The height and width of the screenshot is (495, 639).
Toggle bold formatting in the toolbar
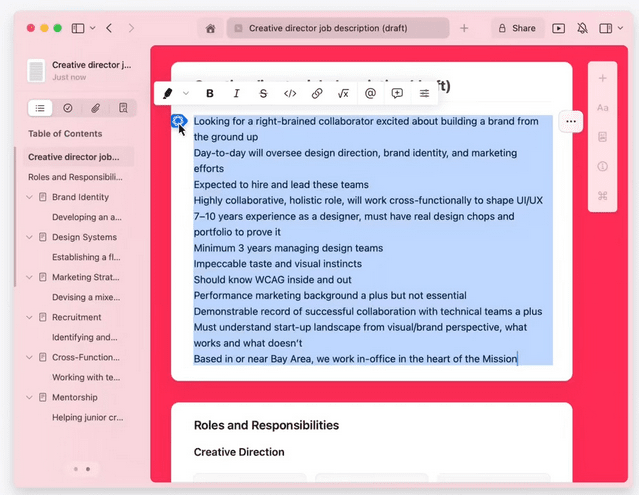tap(210, 94)
